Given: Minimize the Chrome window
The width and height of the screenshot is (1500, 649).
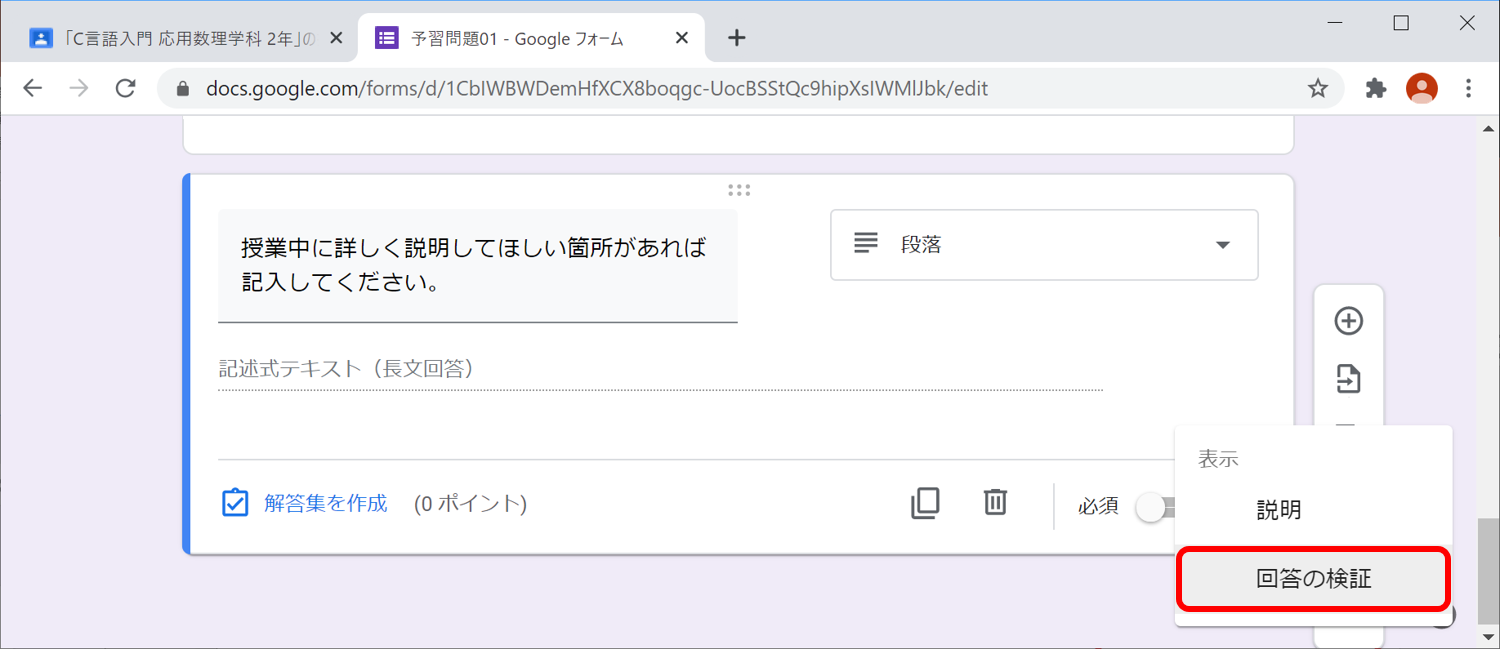Looking at the screenshot, I should [x=1336, y=23].
